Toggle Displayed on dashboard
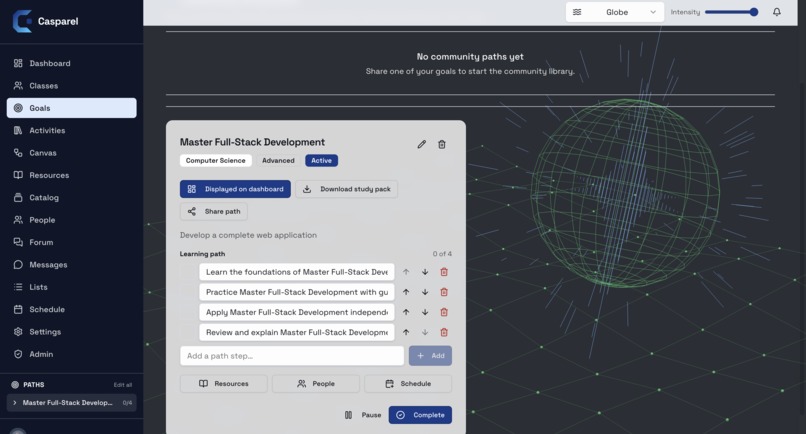The image size is (806, 434). coord(235,189)
